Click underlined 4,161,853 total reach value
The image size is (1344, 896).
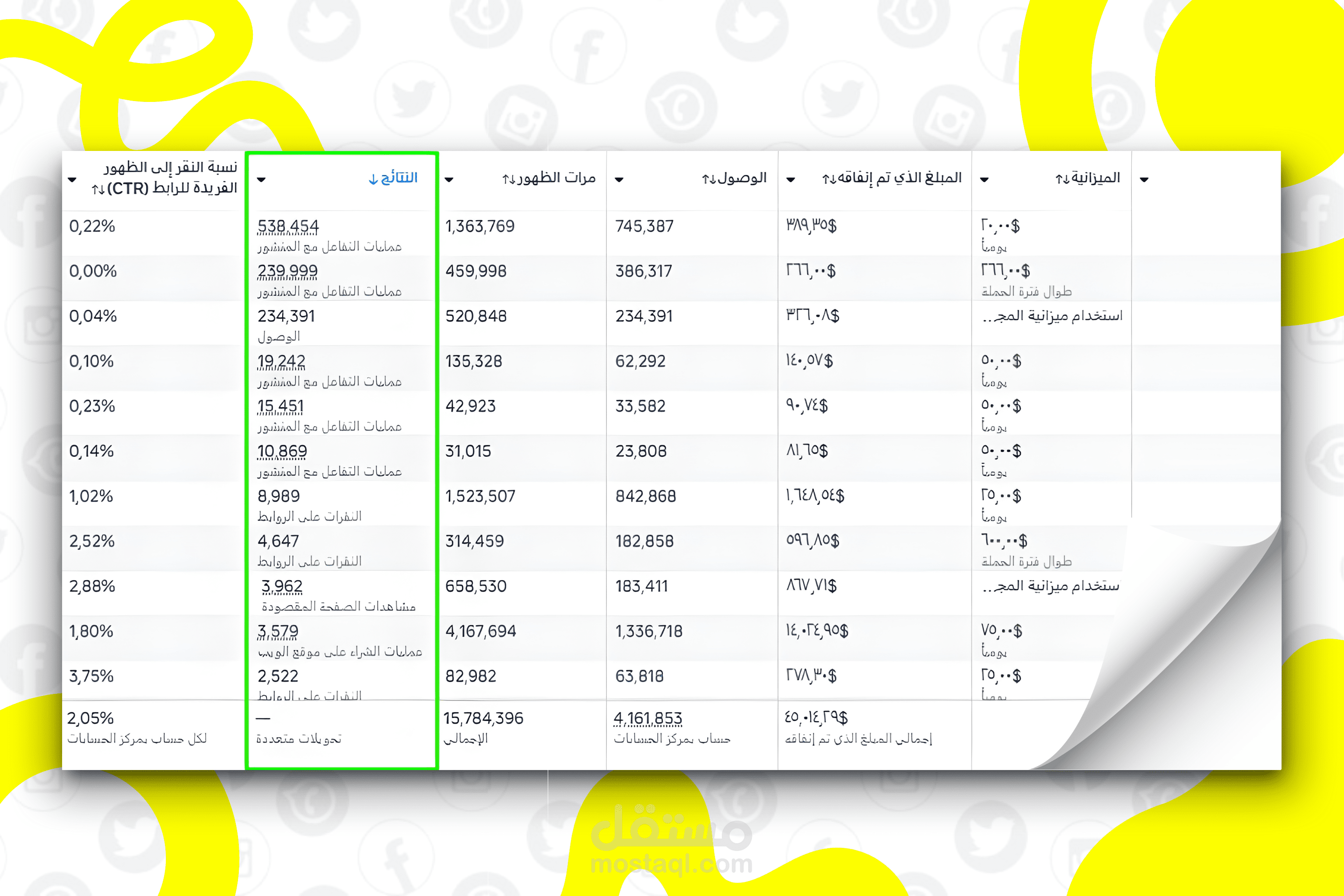tap(648, 718)
